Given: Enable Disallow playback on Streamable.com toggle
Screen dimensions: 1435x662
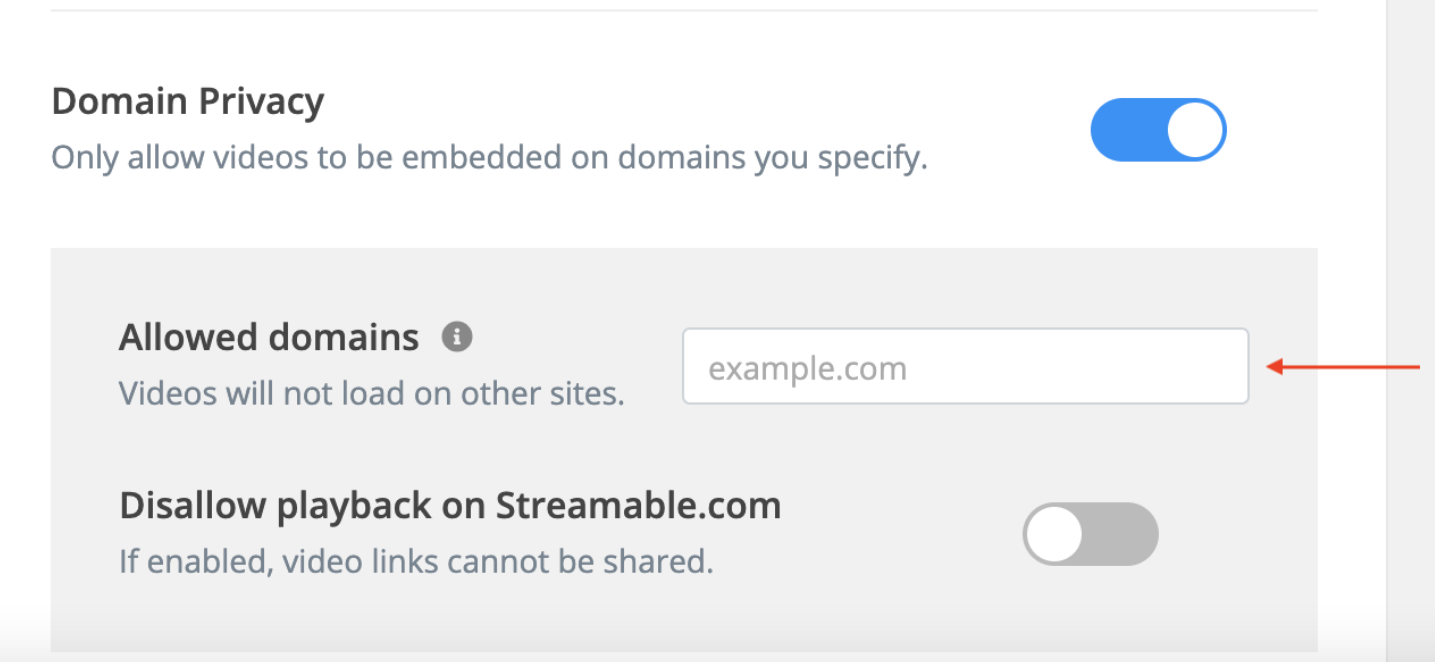Looking at the screenshot, I should (1090, 534).
